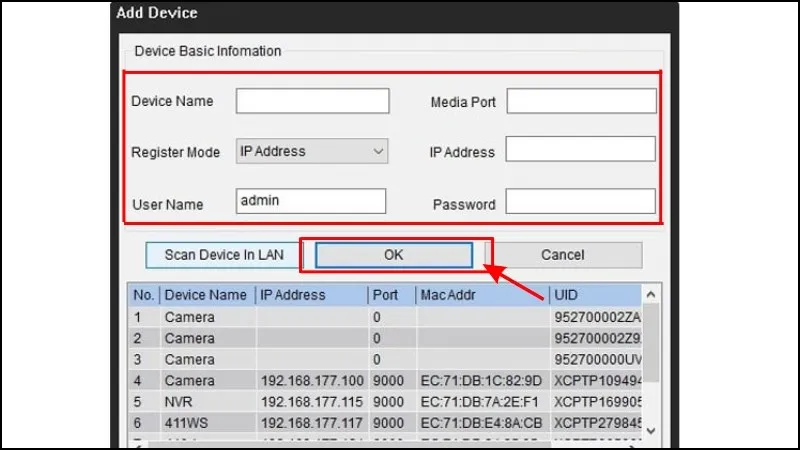Sort by the Device Name column header
This screenshot has height=450, width=800.
coord(206,295)
